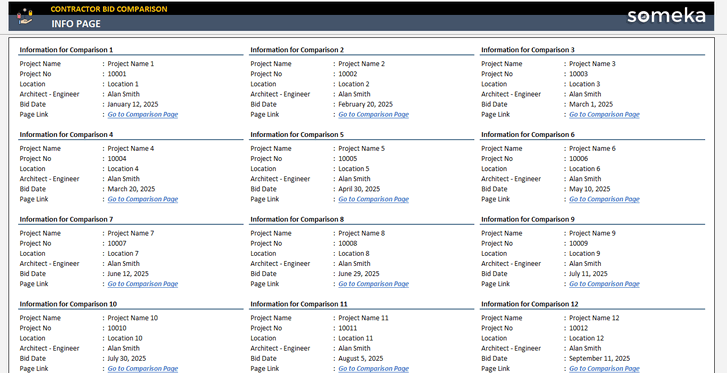Click 'Information for Comparison 12' heading
Image resolution: width=727 pixels, height=373 pixels.
tap(530, 304)
